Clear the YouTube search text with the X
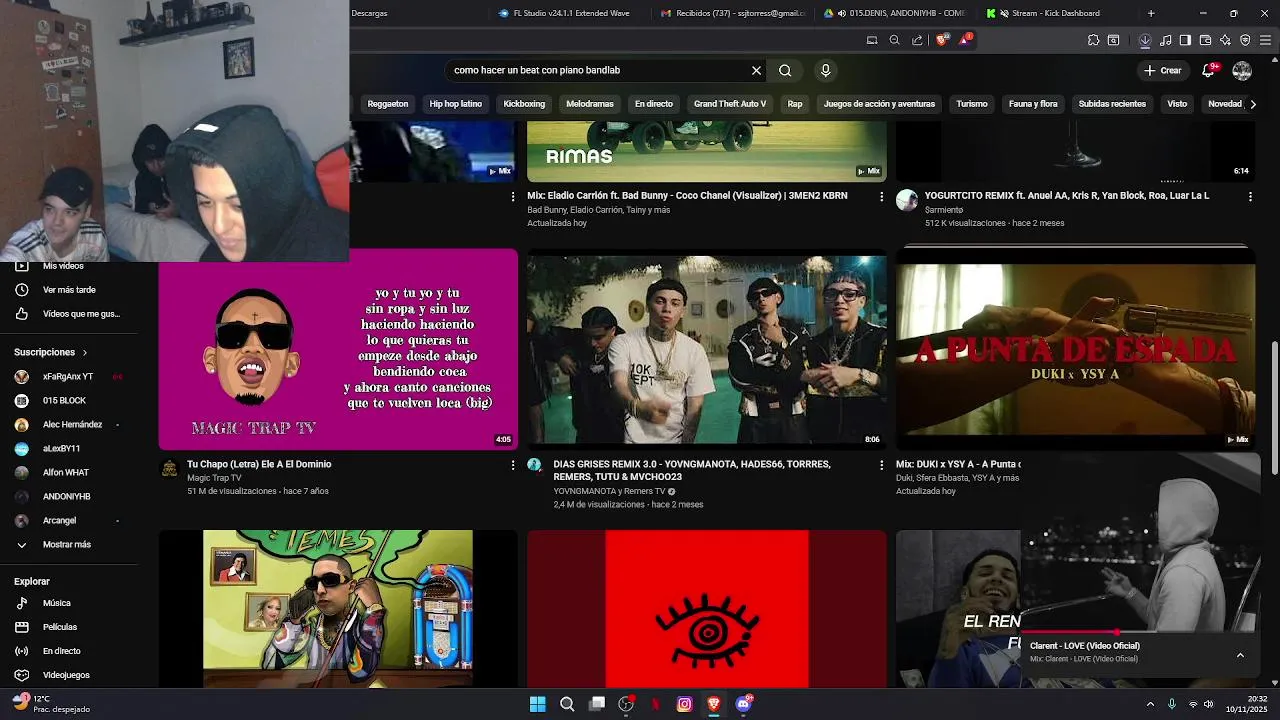This screenshot has height=720, width=1280. pyautogui.click(x=756, y=70)
